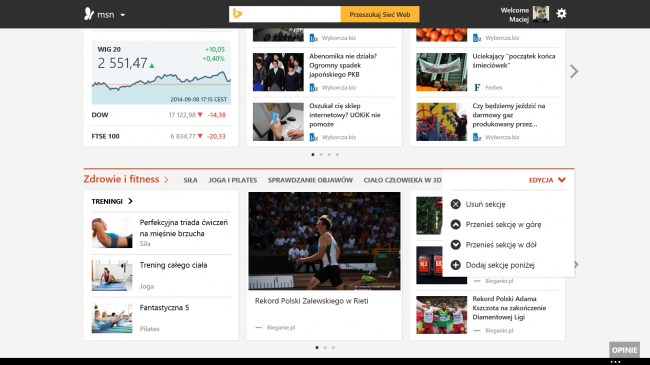Select third page dot of fitness carousel
Screen dimensions: 650x365
coord(333,348)
